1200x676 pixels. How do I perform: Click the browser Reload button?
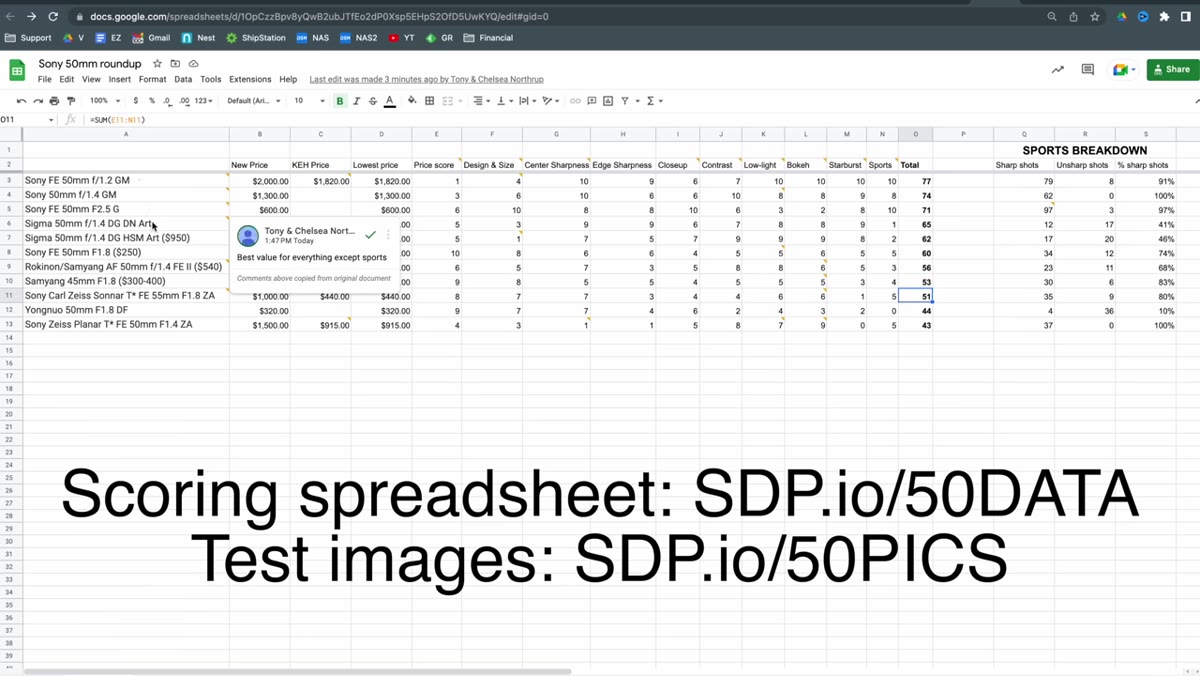pyautogui.click(x=52, y=16)
